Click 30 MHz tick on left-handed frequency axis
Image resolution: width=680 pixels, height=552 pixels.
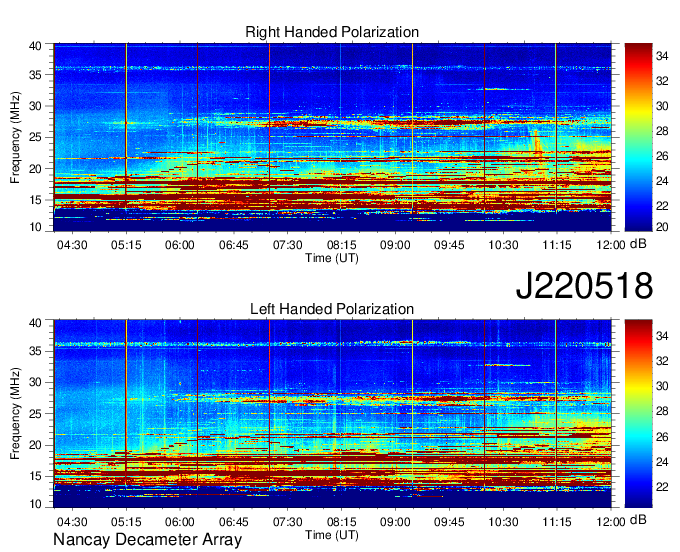point(35,382)
